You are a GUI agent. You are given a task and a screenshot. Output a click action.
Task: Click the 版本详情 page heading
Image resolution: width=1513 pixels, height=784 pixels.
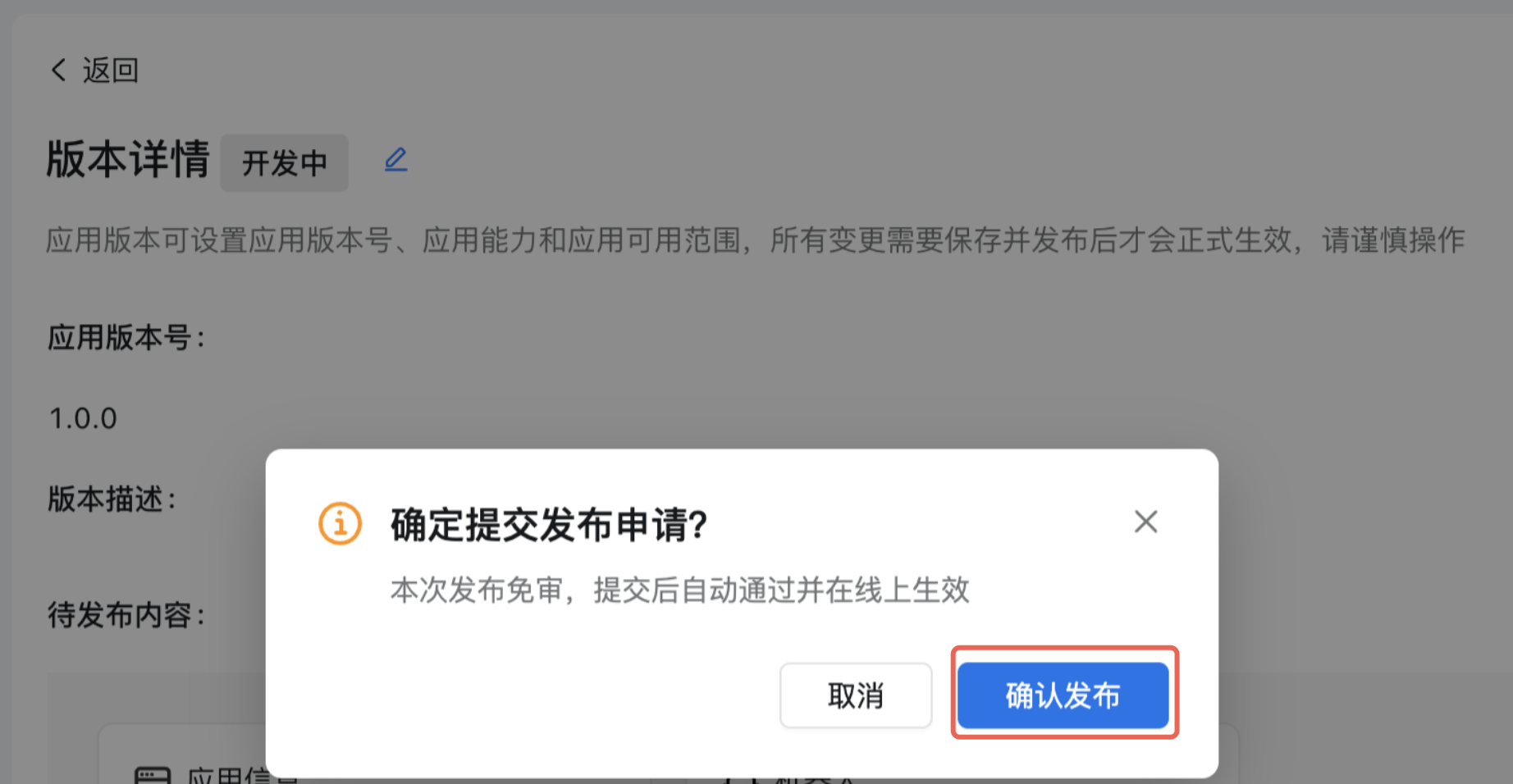pos(128,159)
